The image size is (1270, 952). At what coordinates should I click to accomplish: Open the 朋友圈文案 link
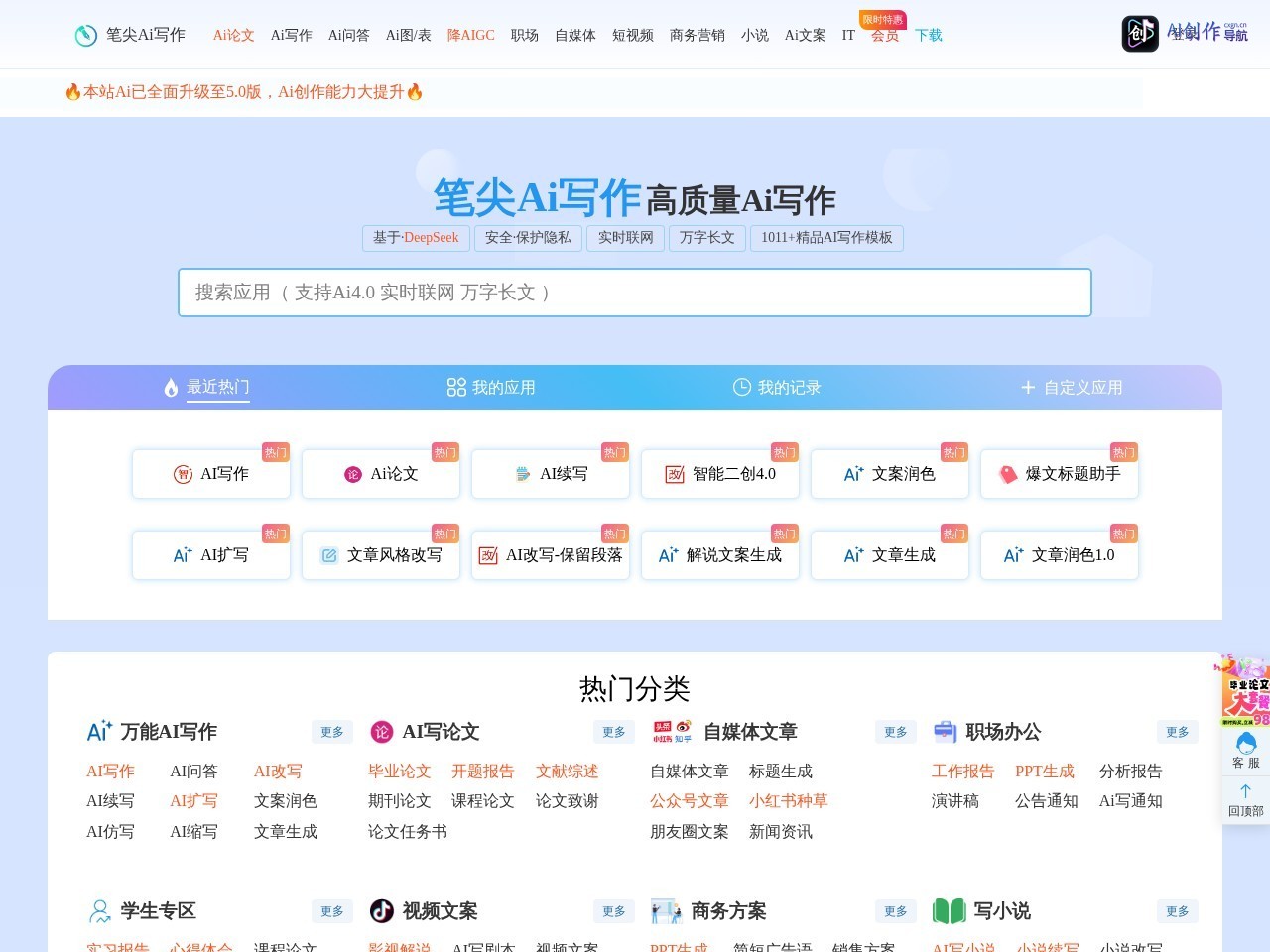point(690,832)
